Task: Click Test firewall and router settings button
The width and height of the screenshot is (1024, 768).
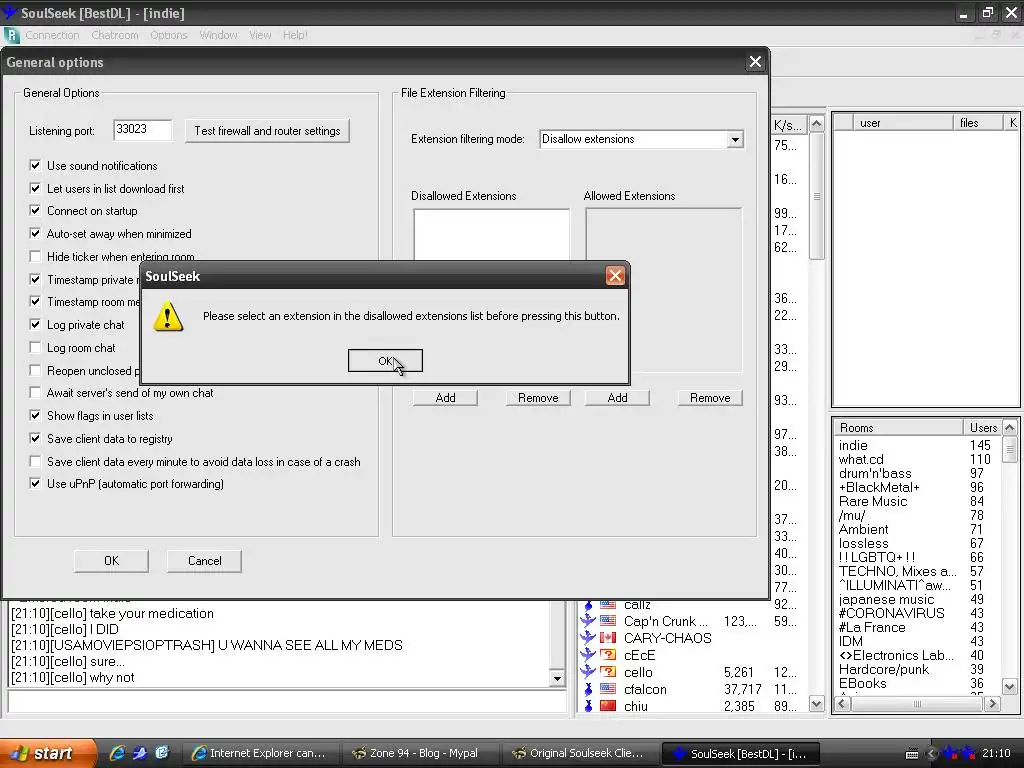Action: [x=267, y=131]
